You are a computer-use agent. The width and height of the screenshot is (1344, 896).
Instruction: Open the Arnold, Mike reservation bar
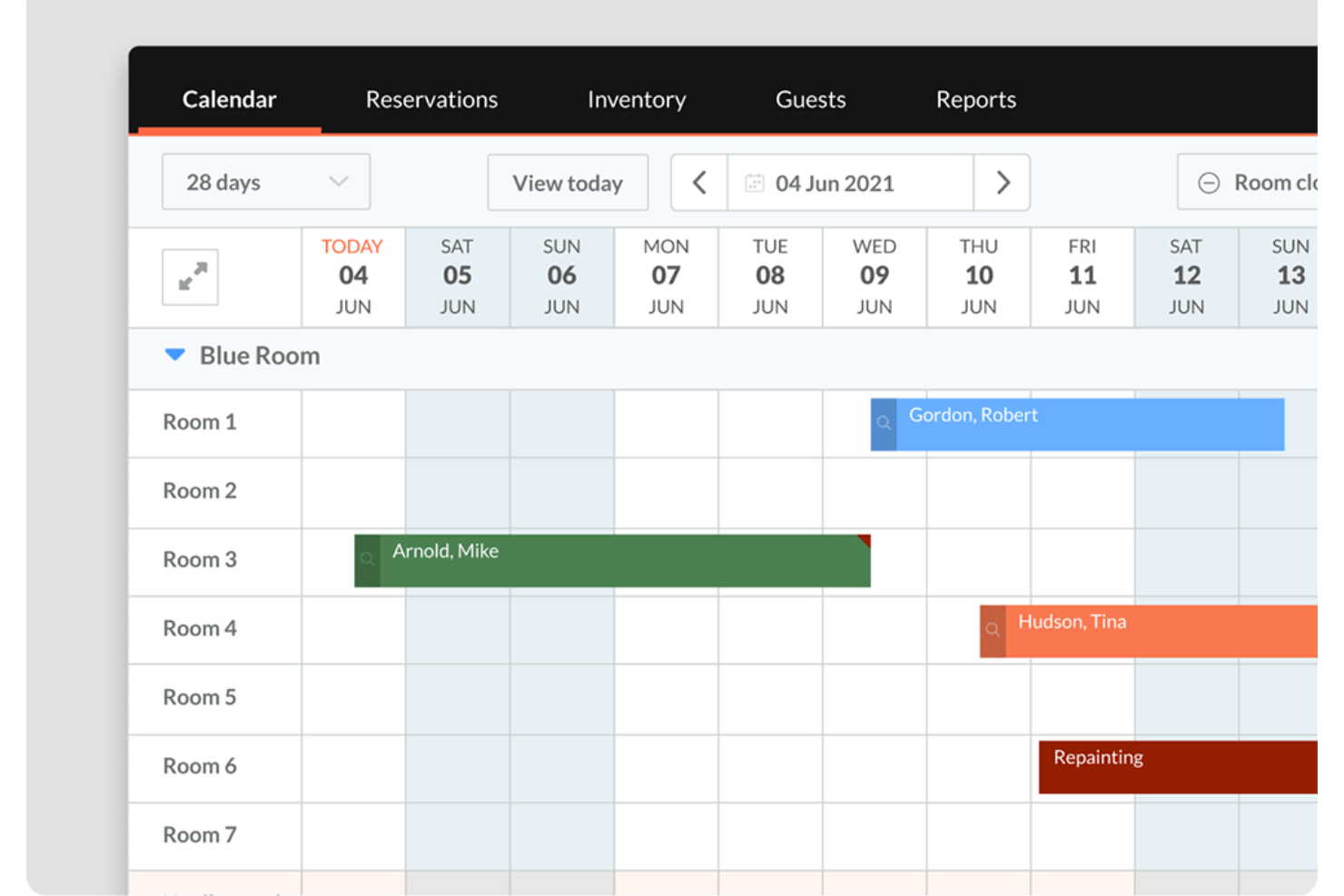point(612,560)
